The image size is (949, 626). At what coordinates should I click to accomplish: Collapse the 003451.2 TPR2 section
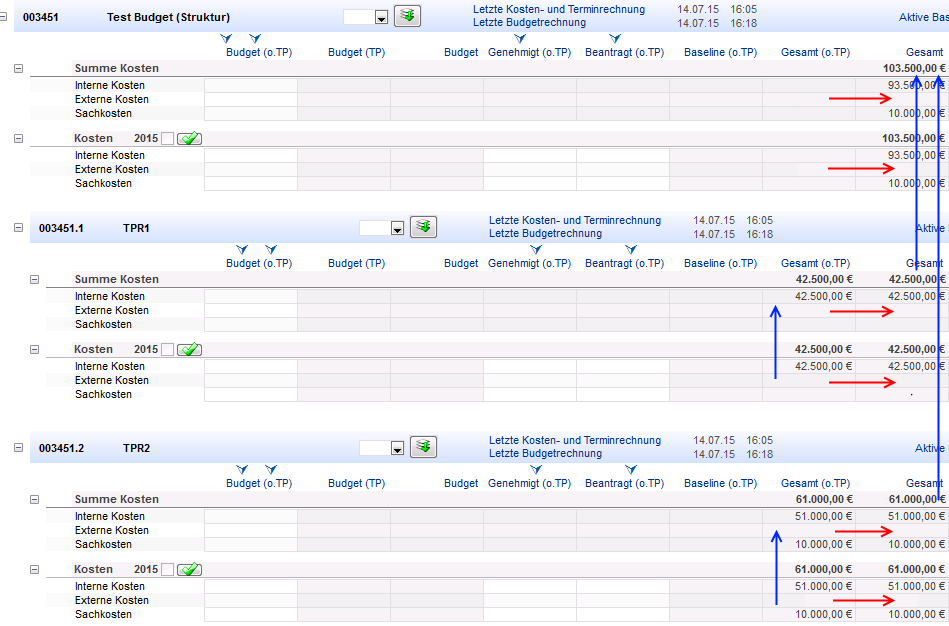coord(18,447)
